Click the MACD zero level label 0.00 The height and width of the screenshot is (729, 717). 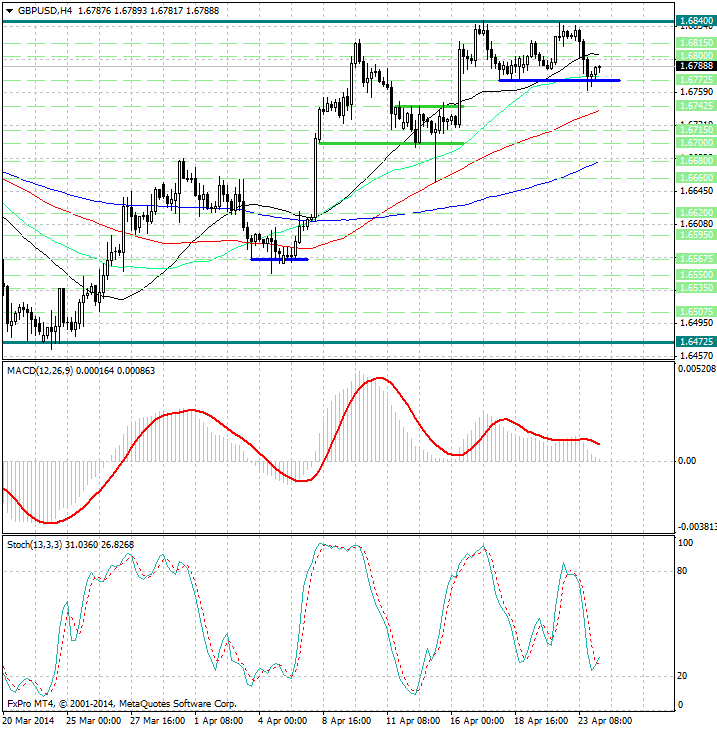(x=687, y=461)
